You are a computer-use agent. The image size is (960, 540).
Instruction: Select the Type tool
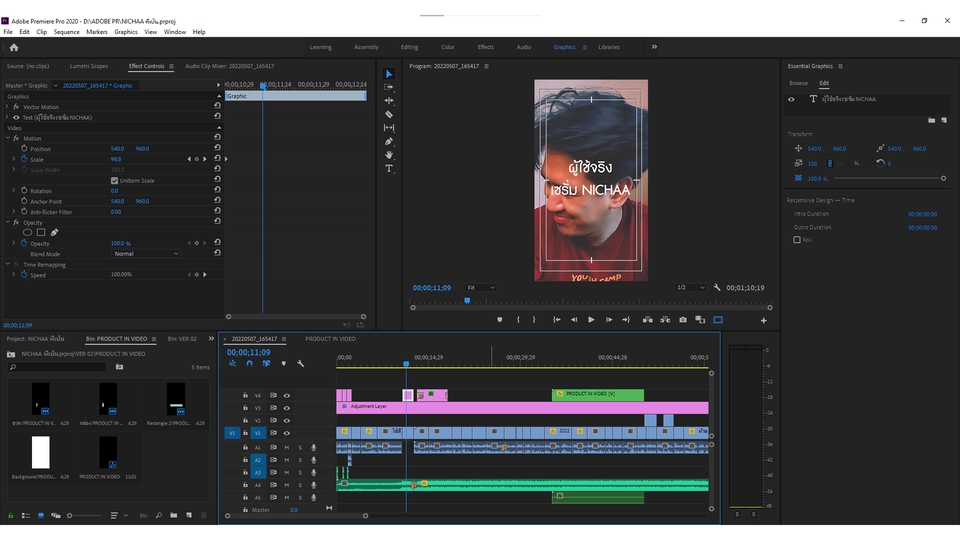[x=389, y=168]
